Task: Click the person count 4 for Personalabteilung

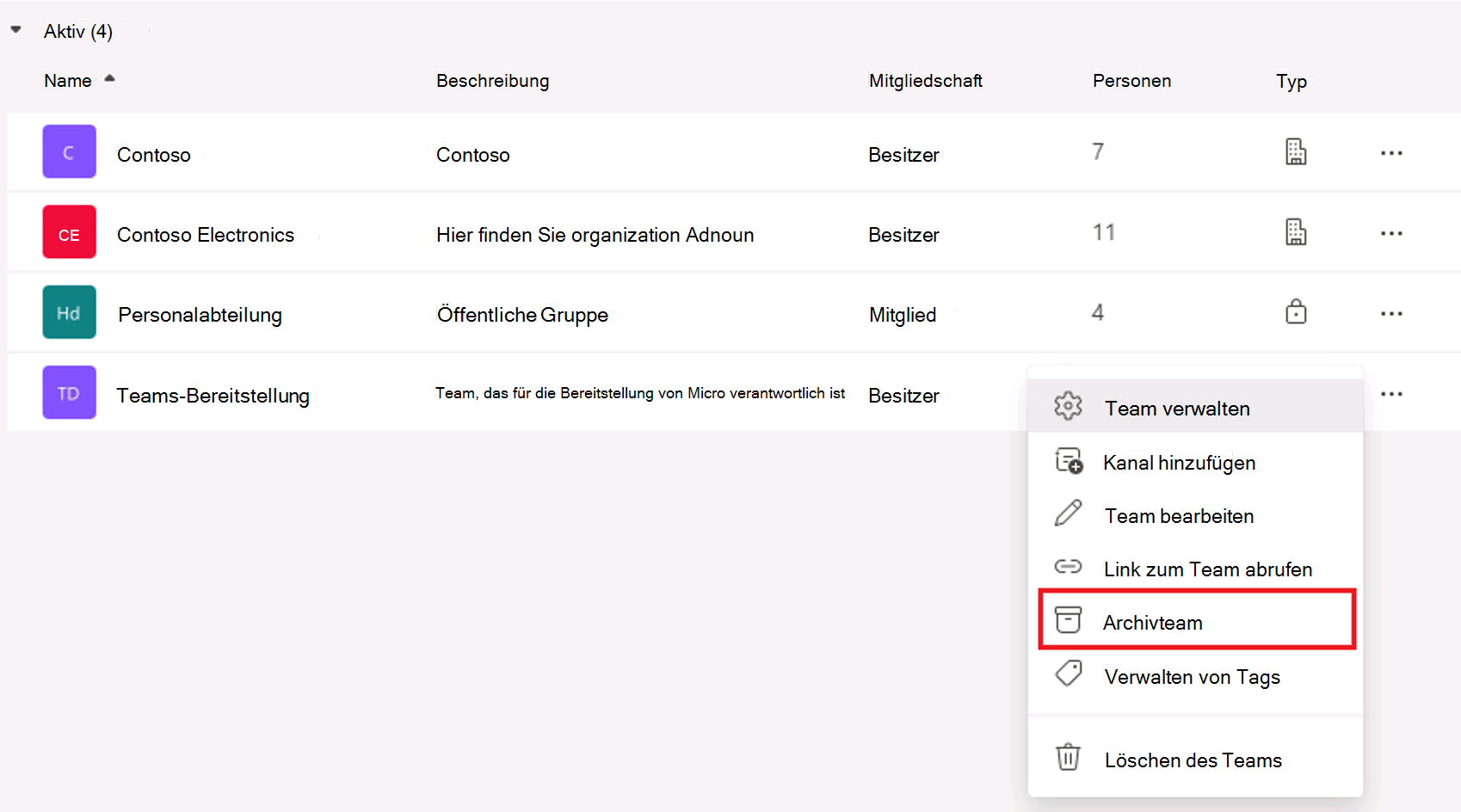Action: pyautogui.click(x=1098, y=312)
